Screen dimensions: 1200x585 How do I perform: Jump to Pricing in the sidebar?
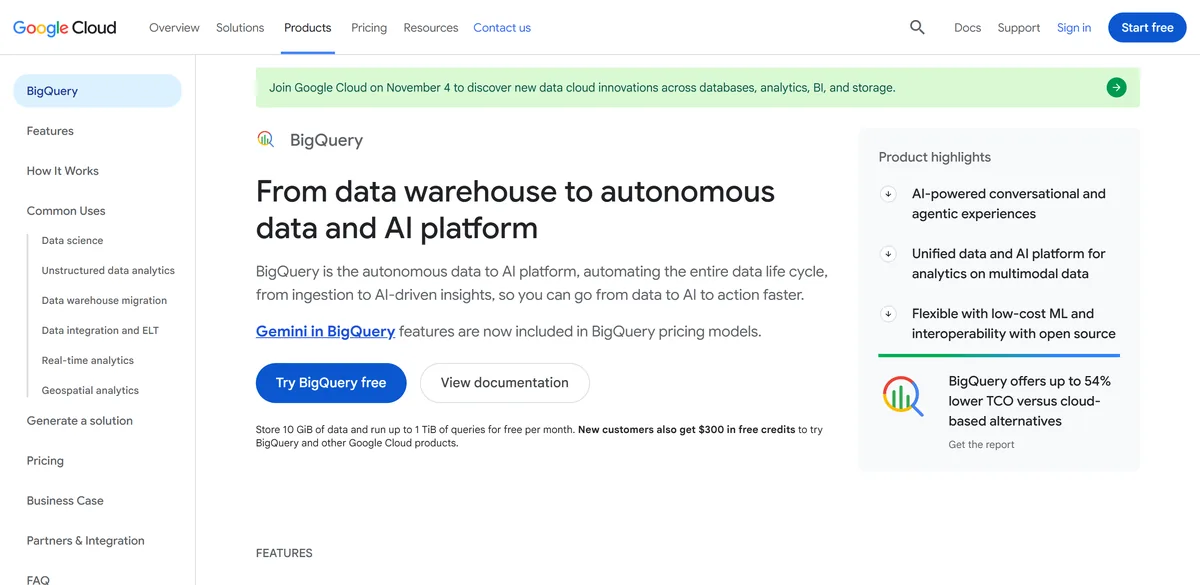point(45,461)
